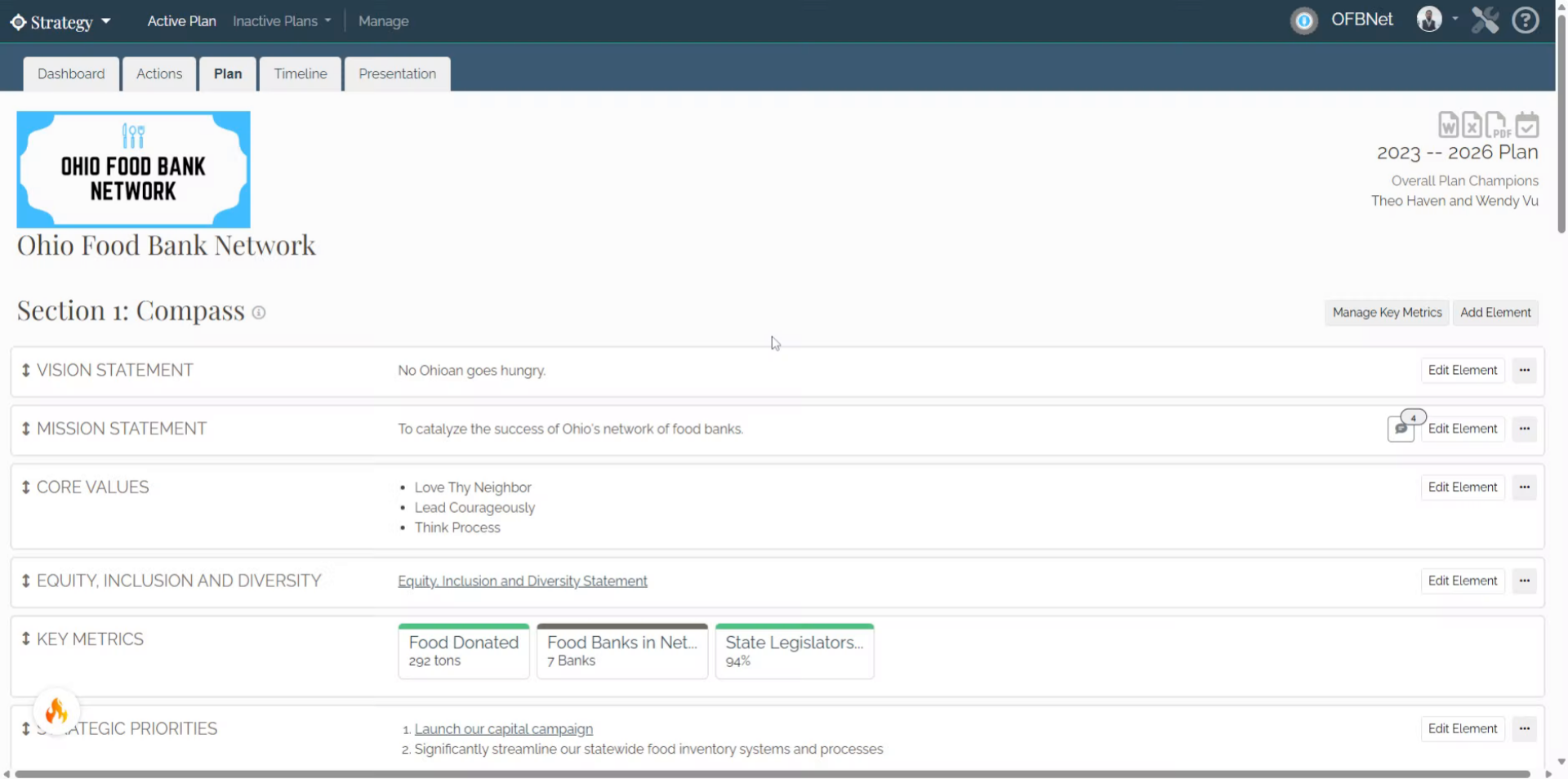Export plan to Excel spreadsheet
The width and height of the screenshot is (1568, 779).
point(1472,125)
